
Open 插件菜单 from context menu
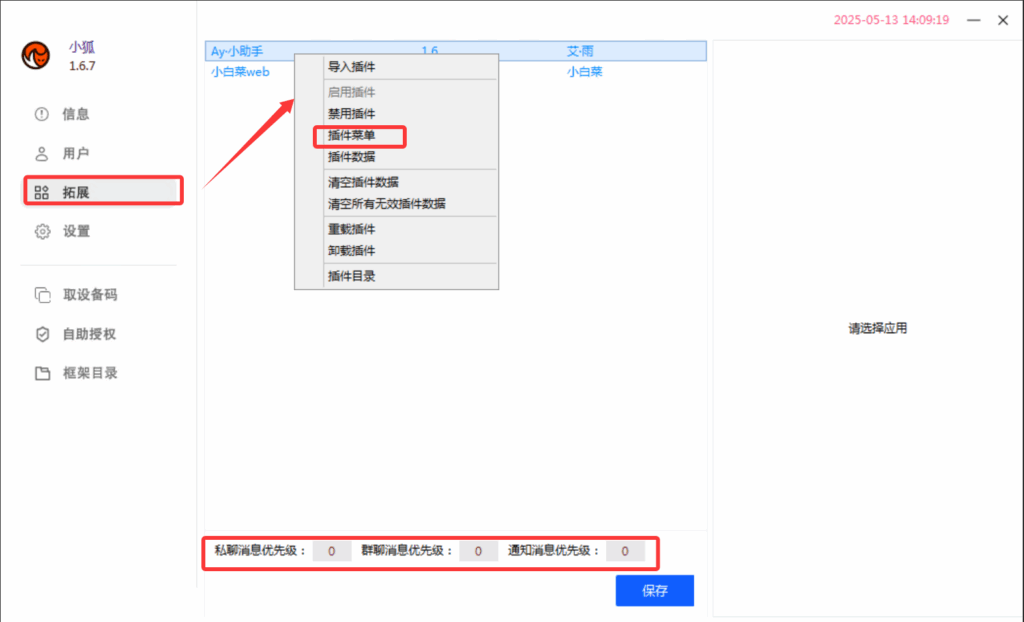coord(351,135)
